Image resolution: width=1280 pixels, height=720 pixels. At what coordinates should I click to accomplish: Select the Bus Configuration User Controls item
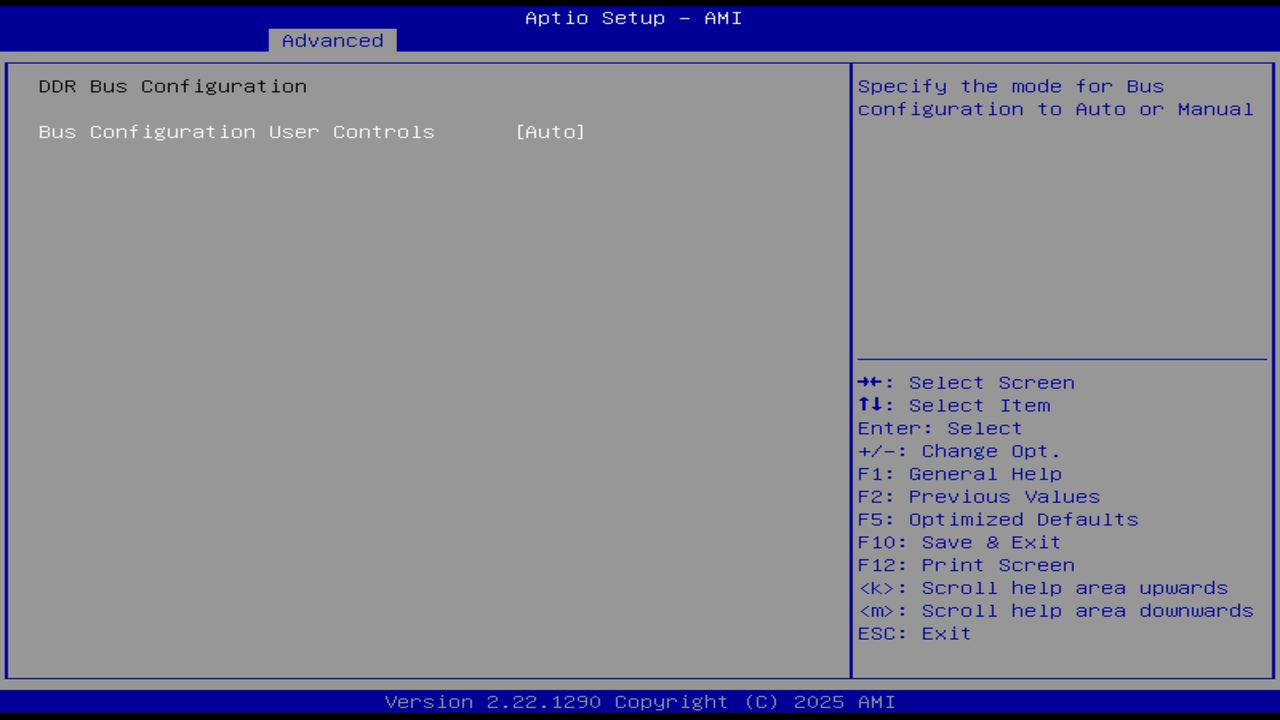[x=236, y=131]
